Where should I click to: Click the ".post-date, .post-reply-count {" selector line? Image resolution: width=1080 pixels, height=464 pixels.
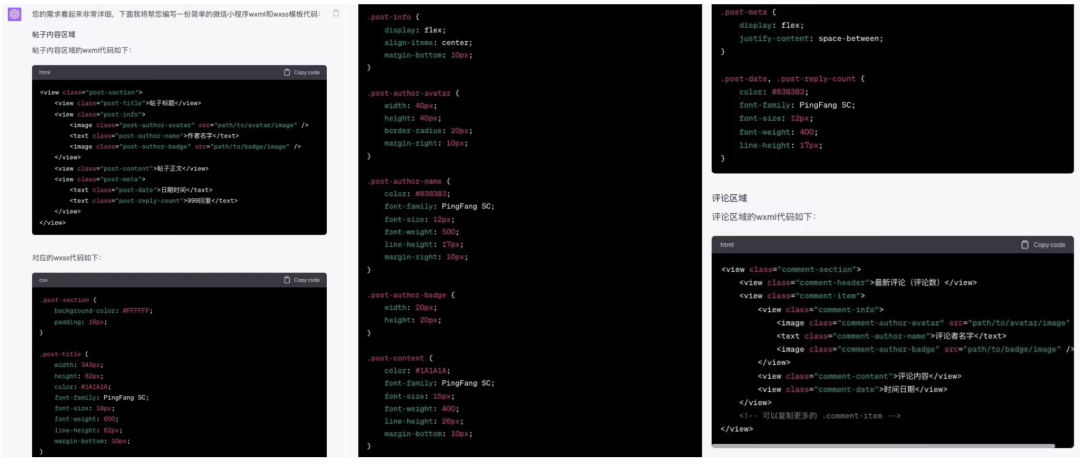[792, 78]
